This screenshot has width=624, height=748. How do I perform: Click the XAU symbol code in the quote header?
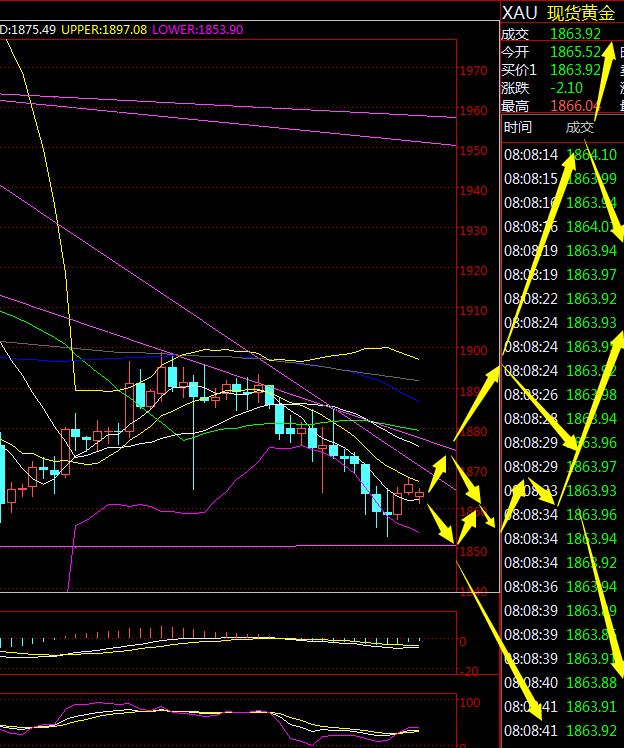pyautogui.click(x=519, y=12)
